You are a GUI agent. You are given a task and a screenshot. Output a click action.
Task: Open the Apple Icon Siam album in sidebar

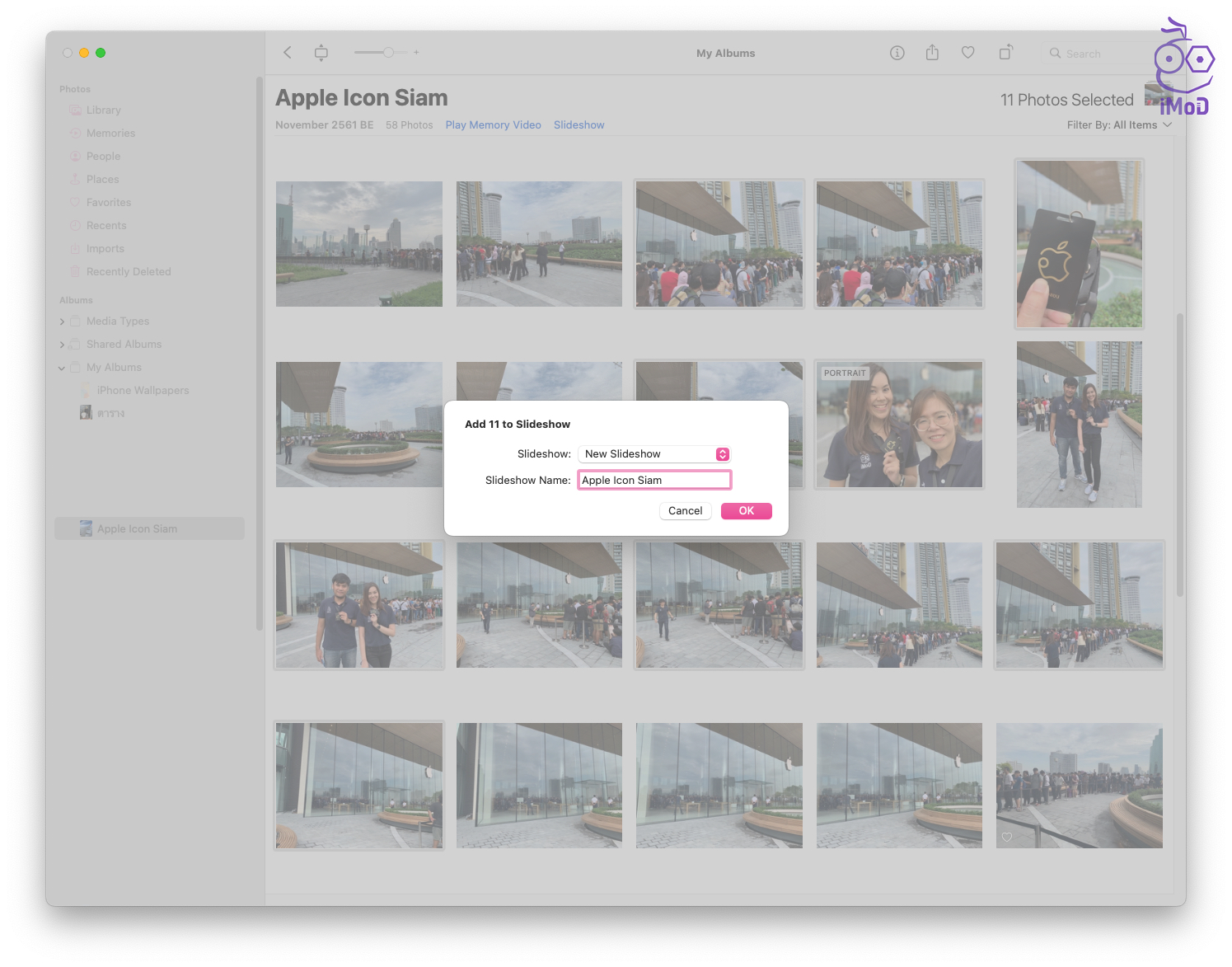(137, 528)
